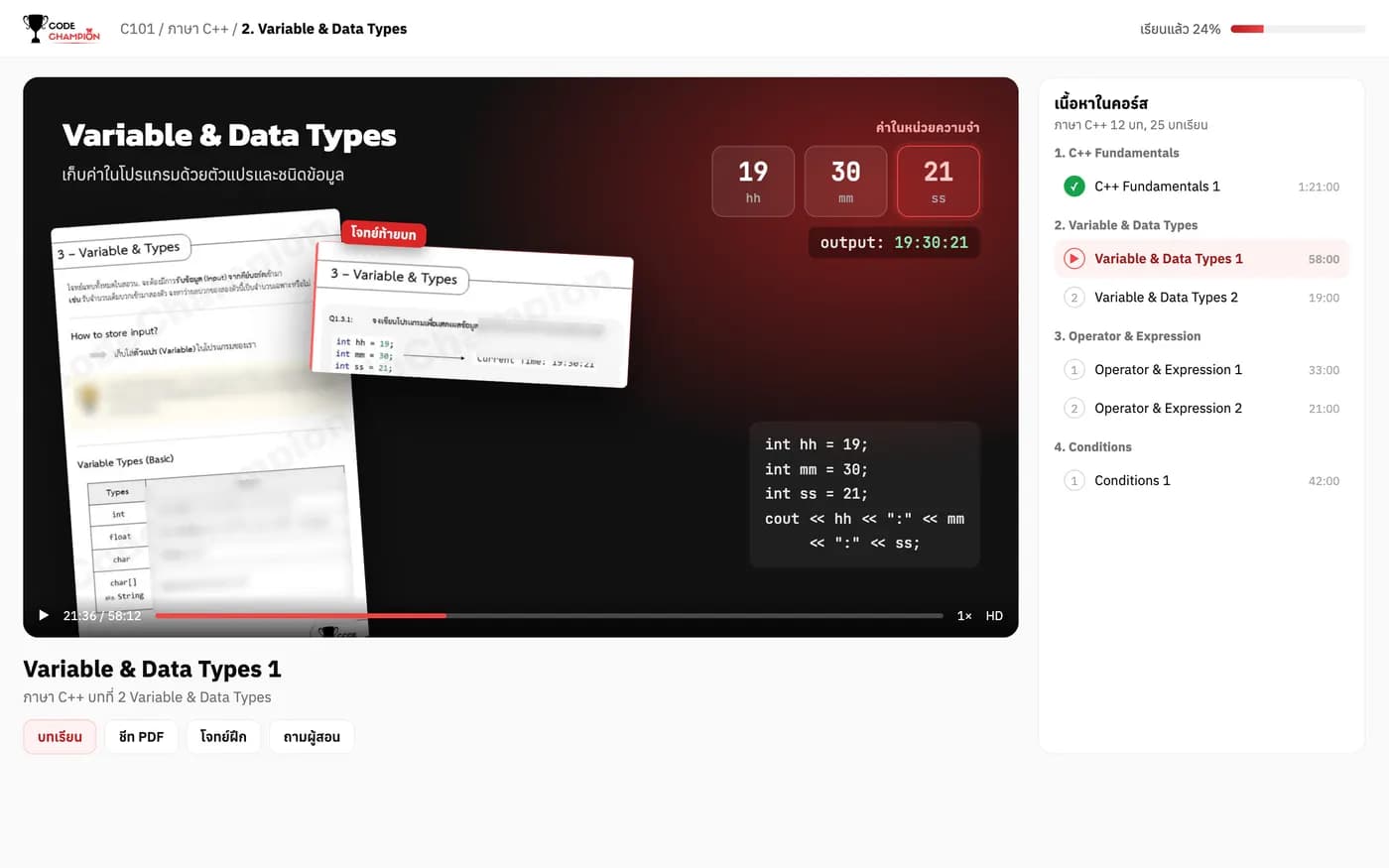Open the Operator & Expression 2 lesson

(1201, 409)
